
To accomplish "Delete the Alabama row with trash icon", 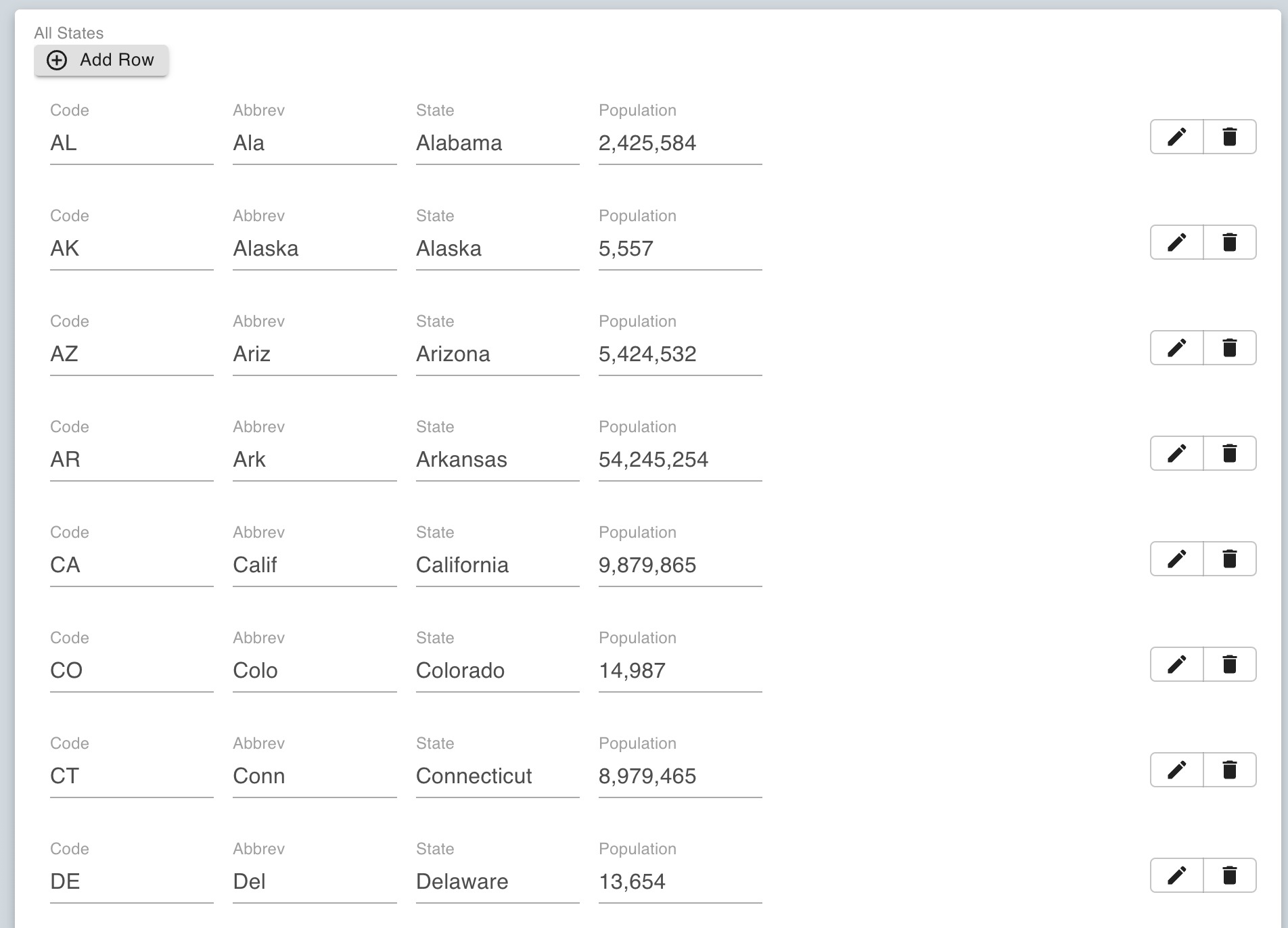I will [1230, 137].
